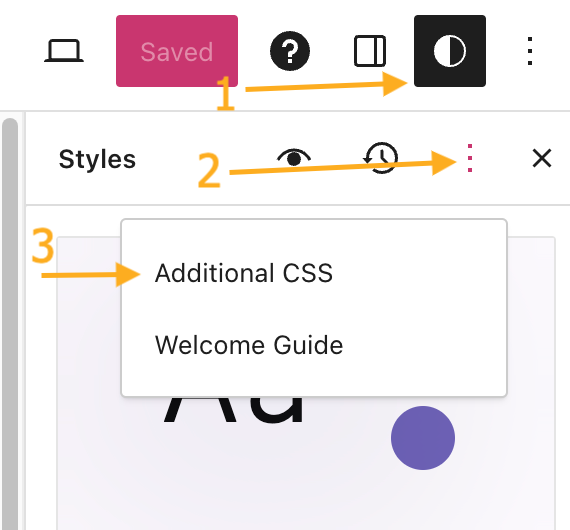The height and width of the screenshot is (530, 570).
Task: Open the device preview laptop icon
Action: (x=64, y=51)
